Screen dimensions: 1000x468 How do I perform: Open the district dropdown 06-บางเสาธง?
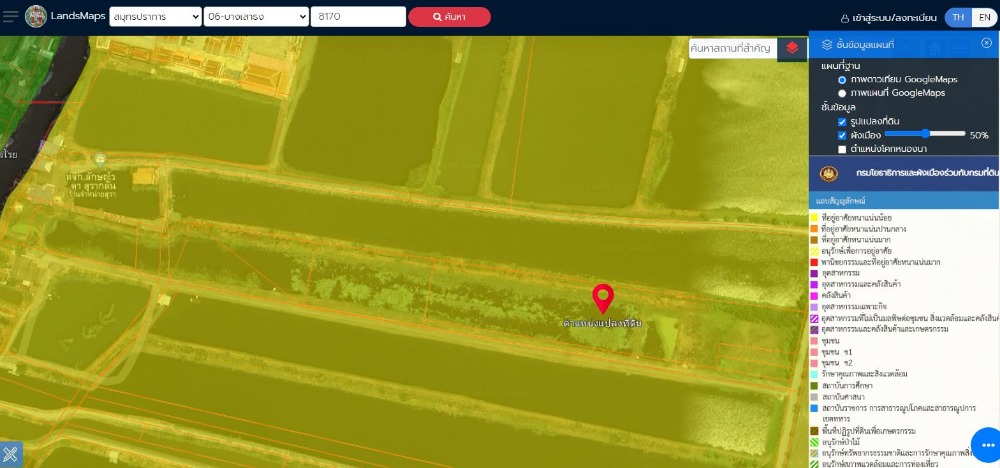[256, 17]
